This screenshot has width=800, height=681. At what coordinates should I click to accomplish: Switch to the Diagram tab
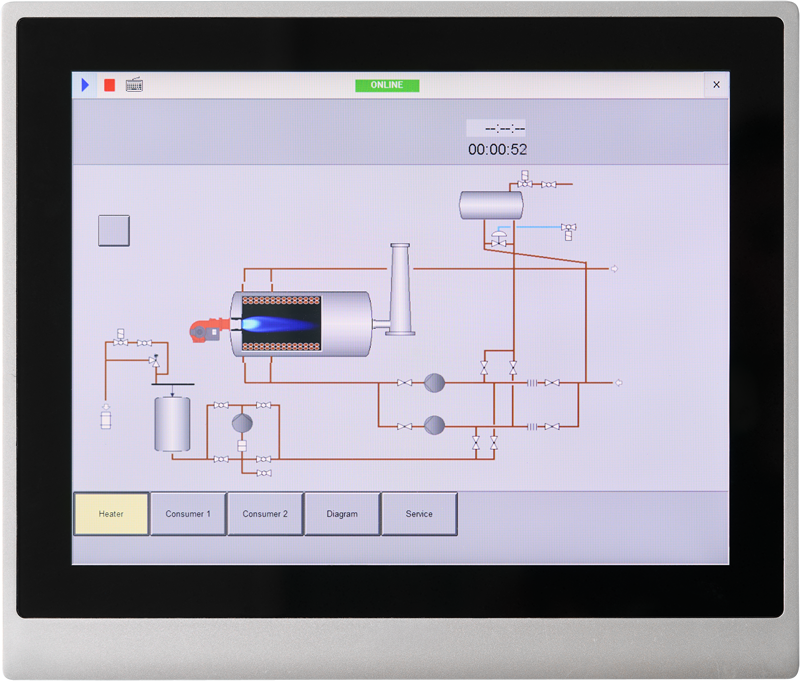coord(343,513)
